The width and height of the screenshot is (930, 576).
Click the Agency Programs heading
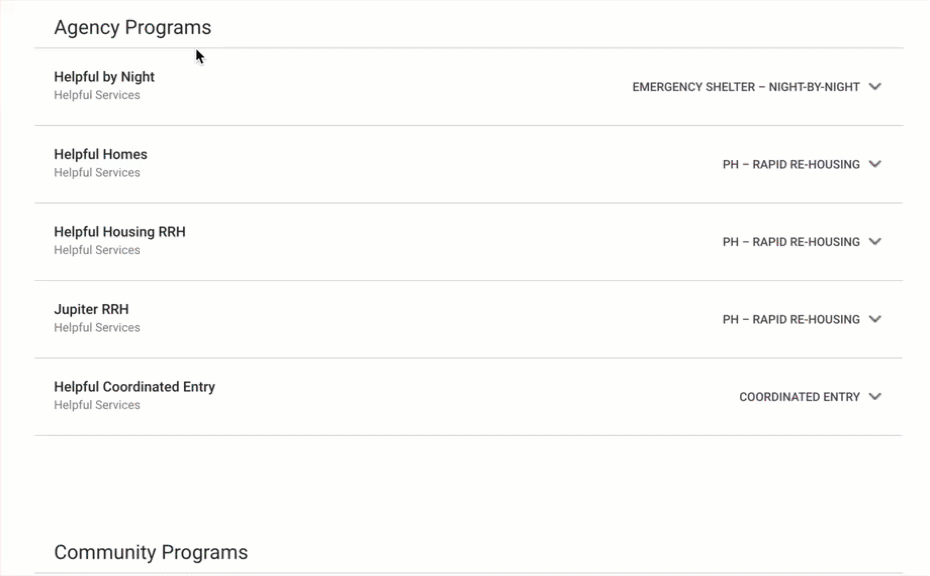click(132, 28)
